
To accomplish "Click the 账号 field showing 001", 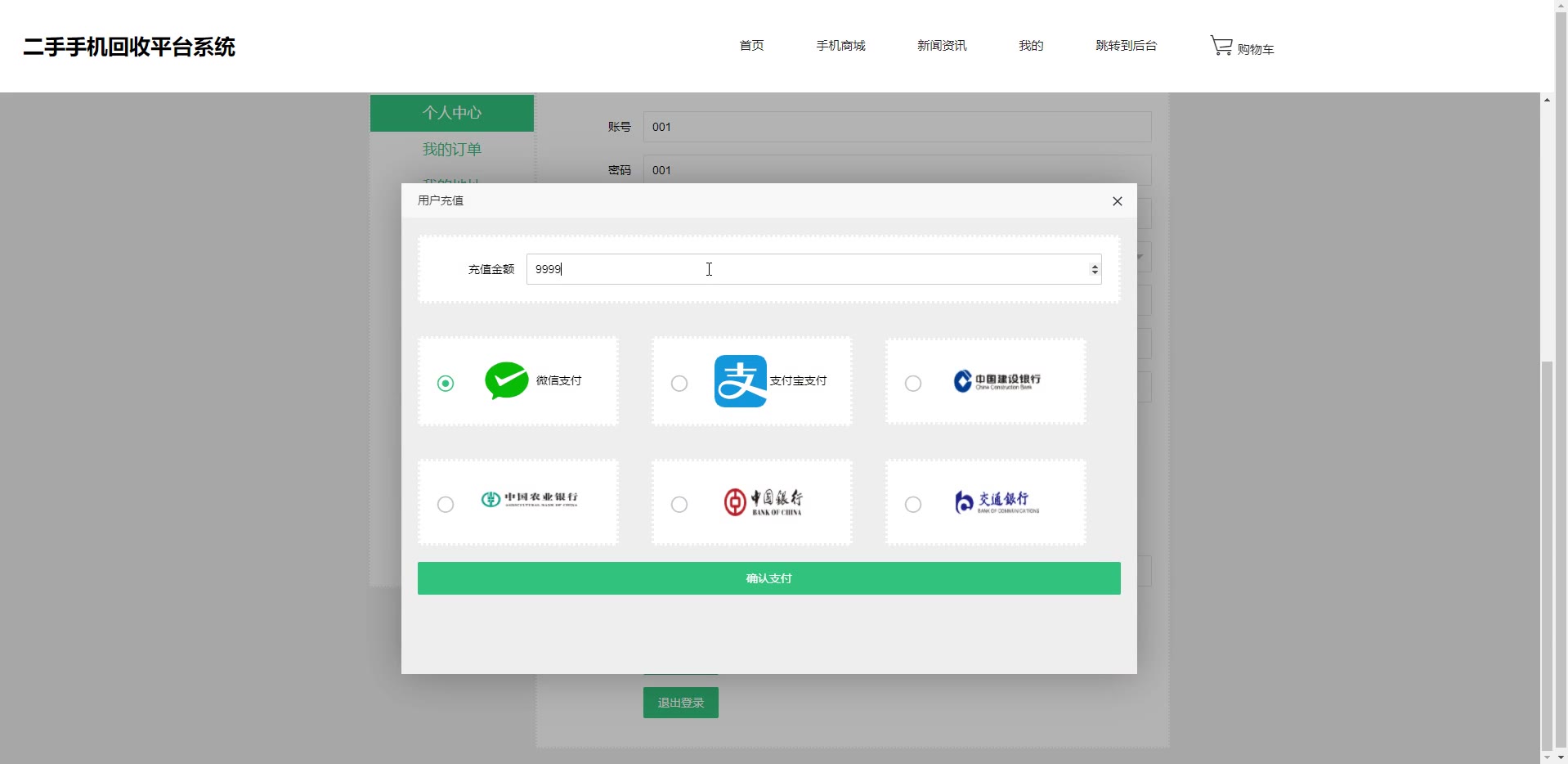I will 898,127.
